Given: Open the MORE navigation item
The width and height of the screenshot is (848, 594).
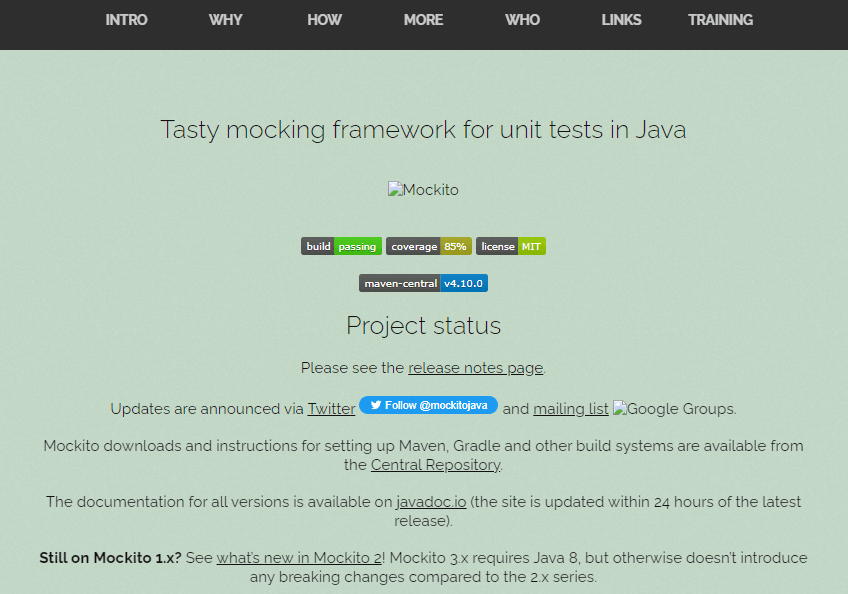Looking at the screenshot, I should click(423, 20).
